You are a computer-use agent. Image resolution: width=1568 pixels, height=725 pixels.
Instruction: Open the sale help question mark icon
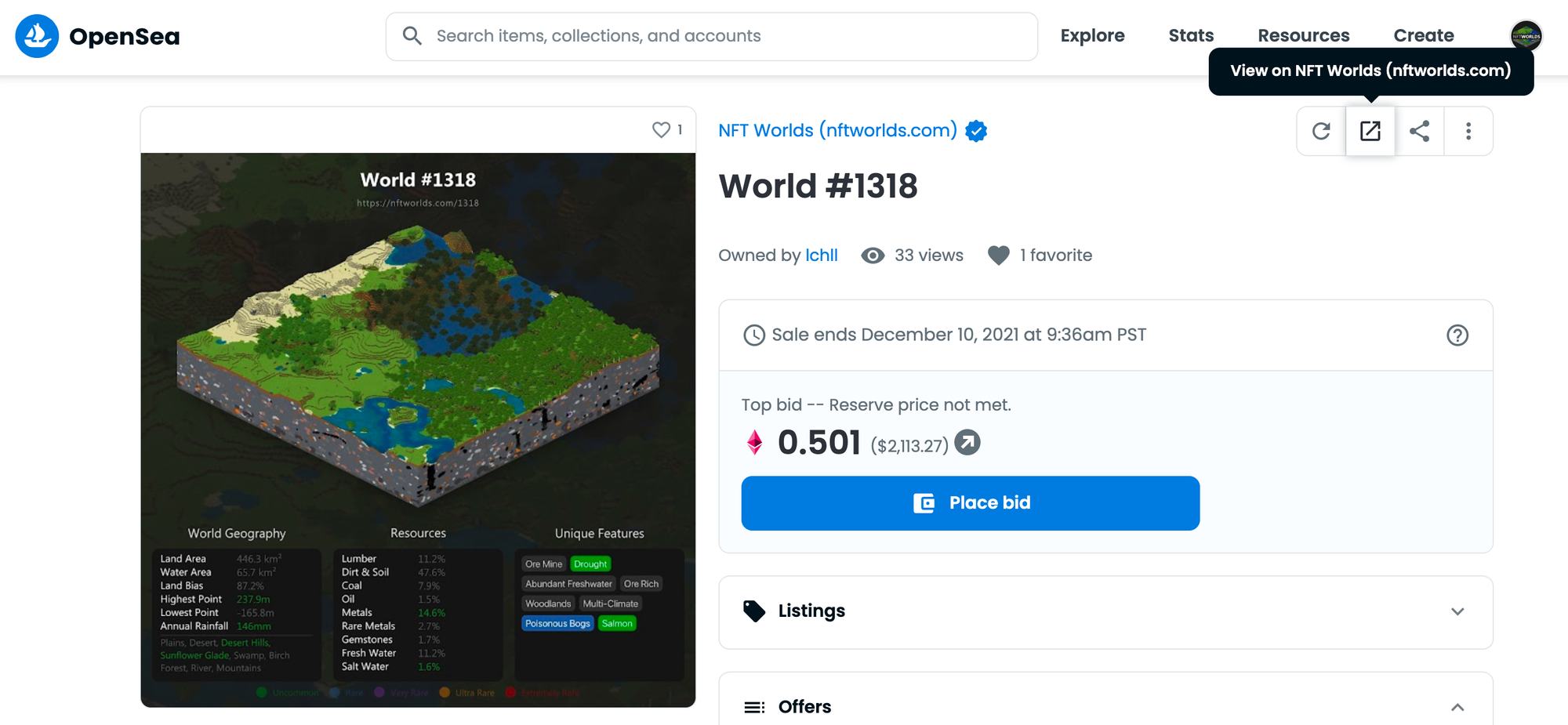pyautogui.click(x=1457, y=335)
